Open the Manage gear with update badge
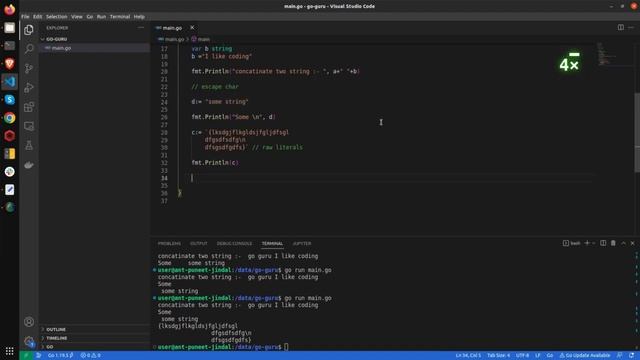Viewport: 640px width, 360px height. pyautogui.click(x=29, y=341)
